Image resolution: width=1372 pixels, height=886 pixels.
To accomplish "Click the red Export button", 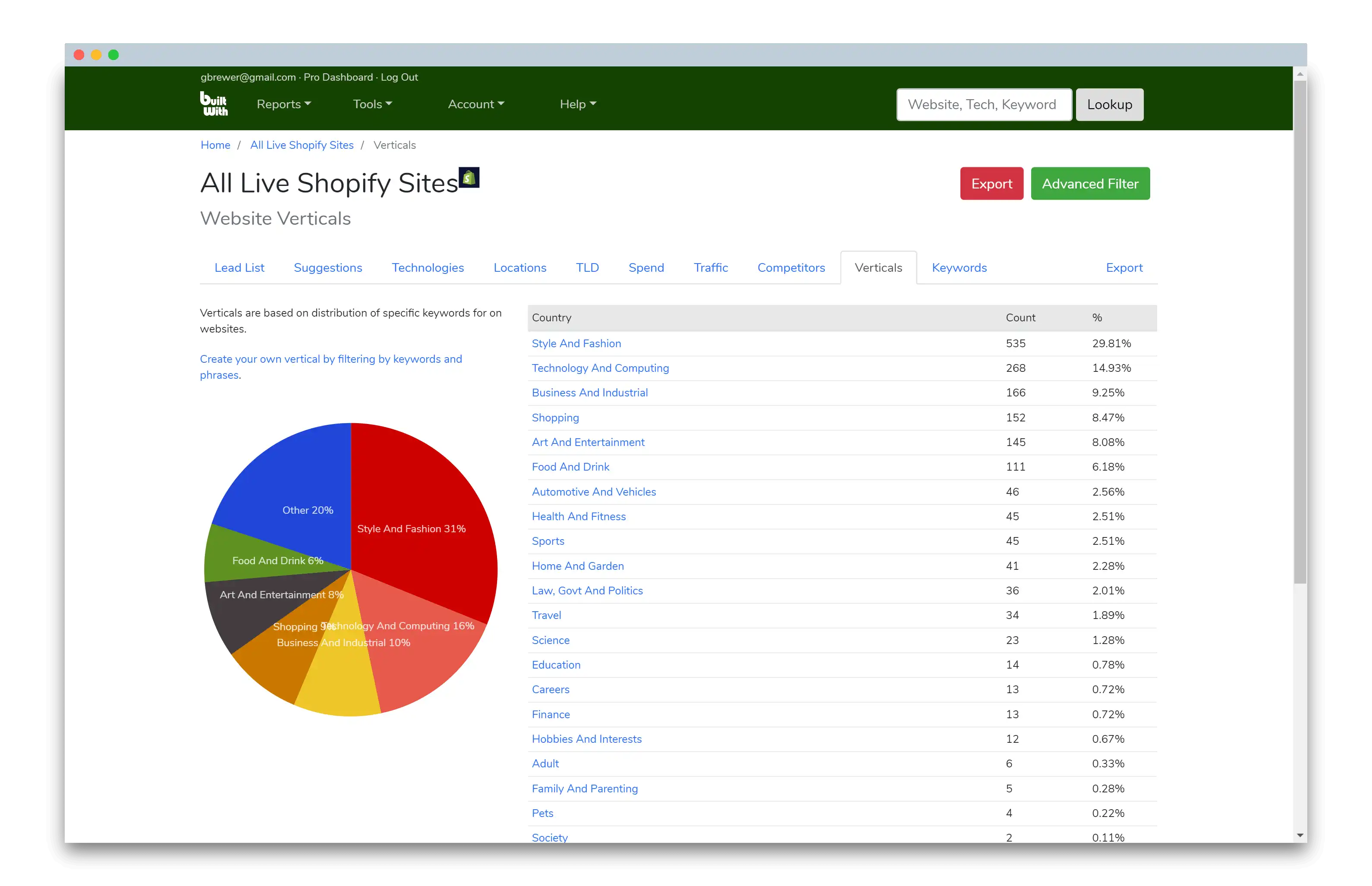I will point(992,183).
